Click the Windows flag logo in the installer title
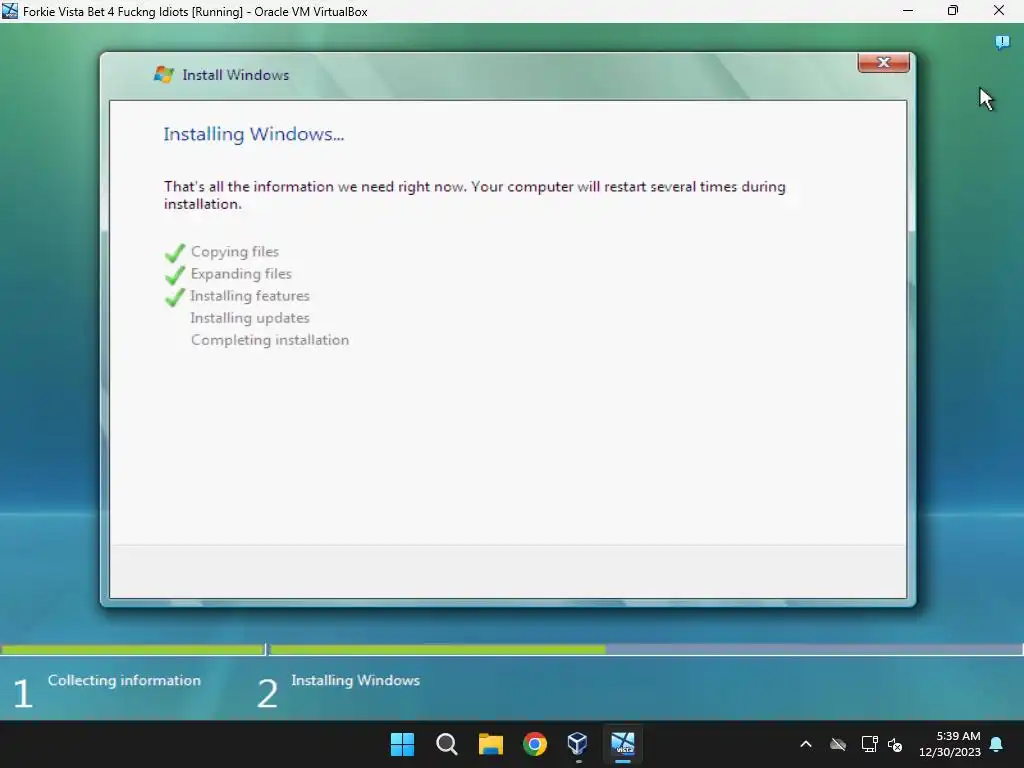Screen dimensions: 1024x768 (163, 74)
